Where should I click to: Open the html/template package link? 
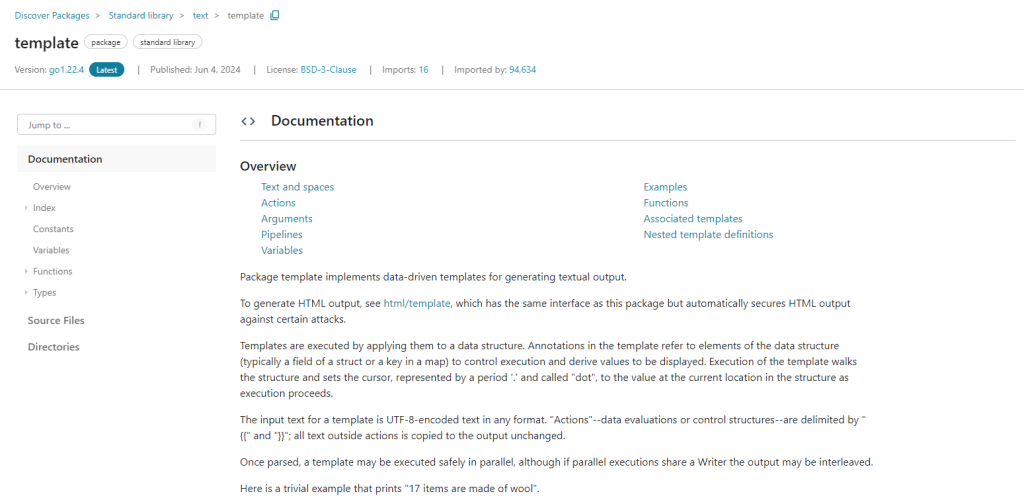click(417, 303)
